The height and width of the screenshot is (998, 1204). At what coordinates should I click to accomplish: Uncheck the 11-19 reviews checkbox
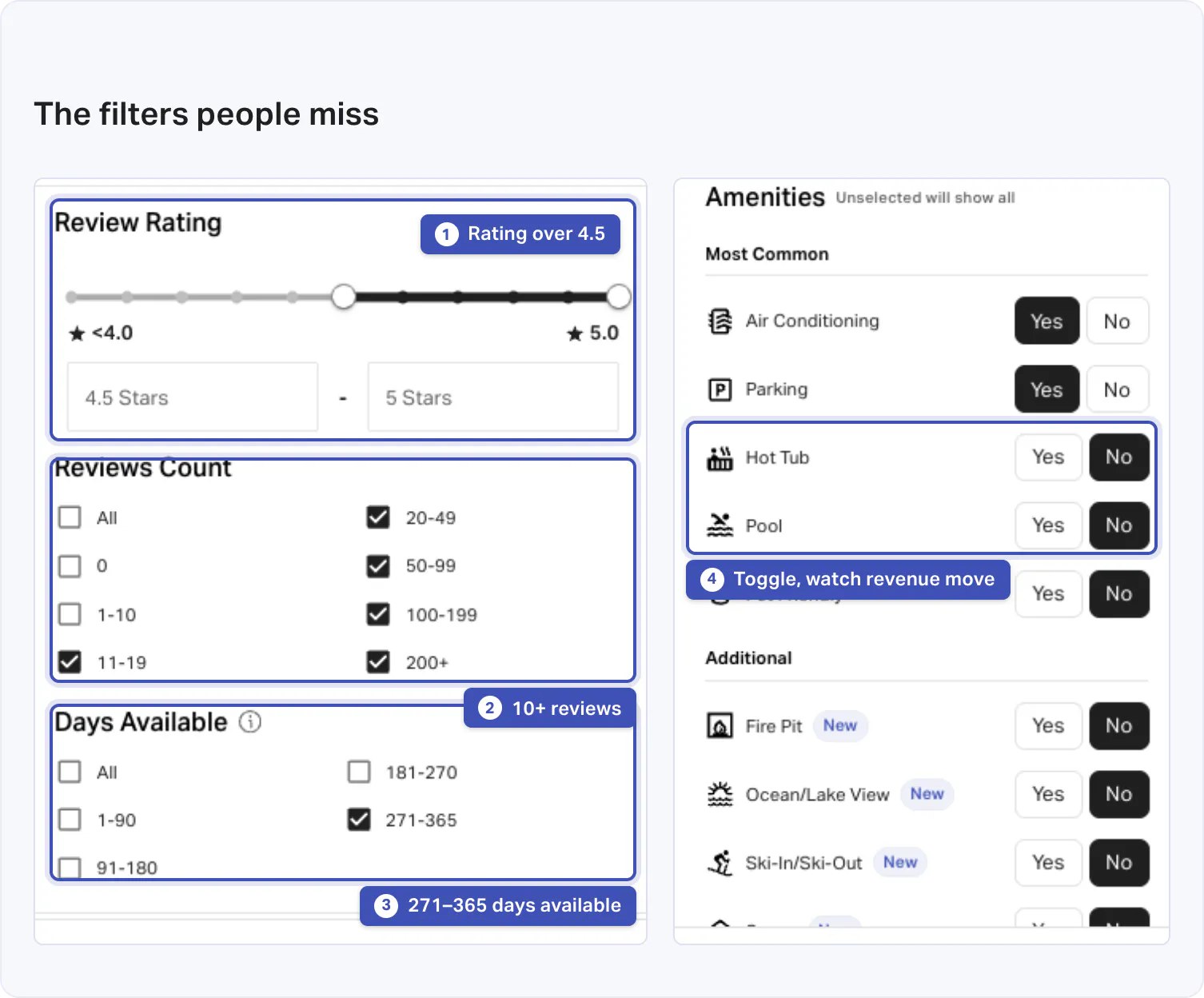(70, 662)
